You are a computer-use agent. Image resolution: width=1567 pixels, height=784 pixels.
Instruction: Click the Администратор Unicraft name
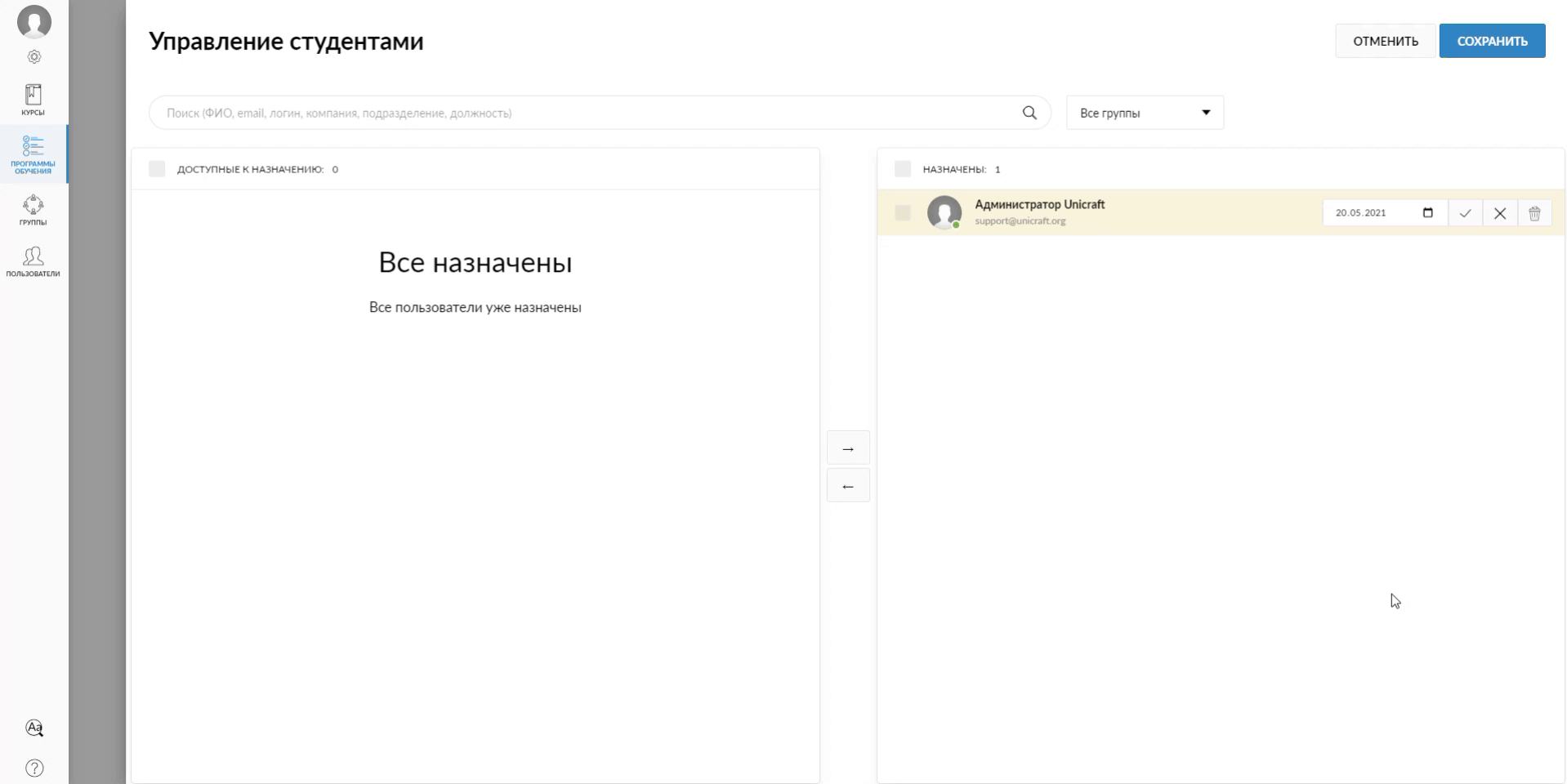tap(1039, 204)
